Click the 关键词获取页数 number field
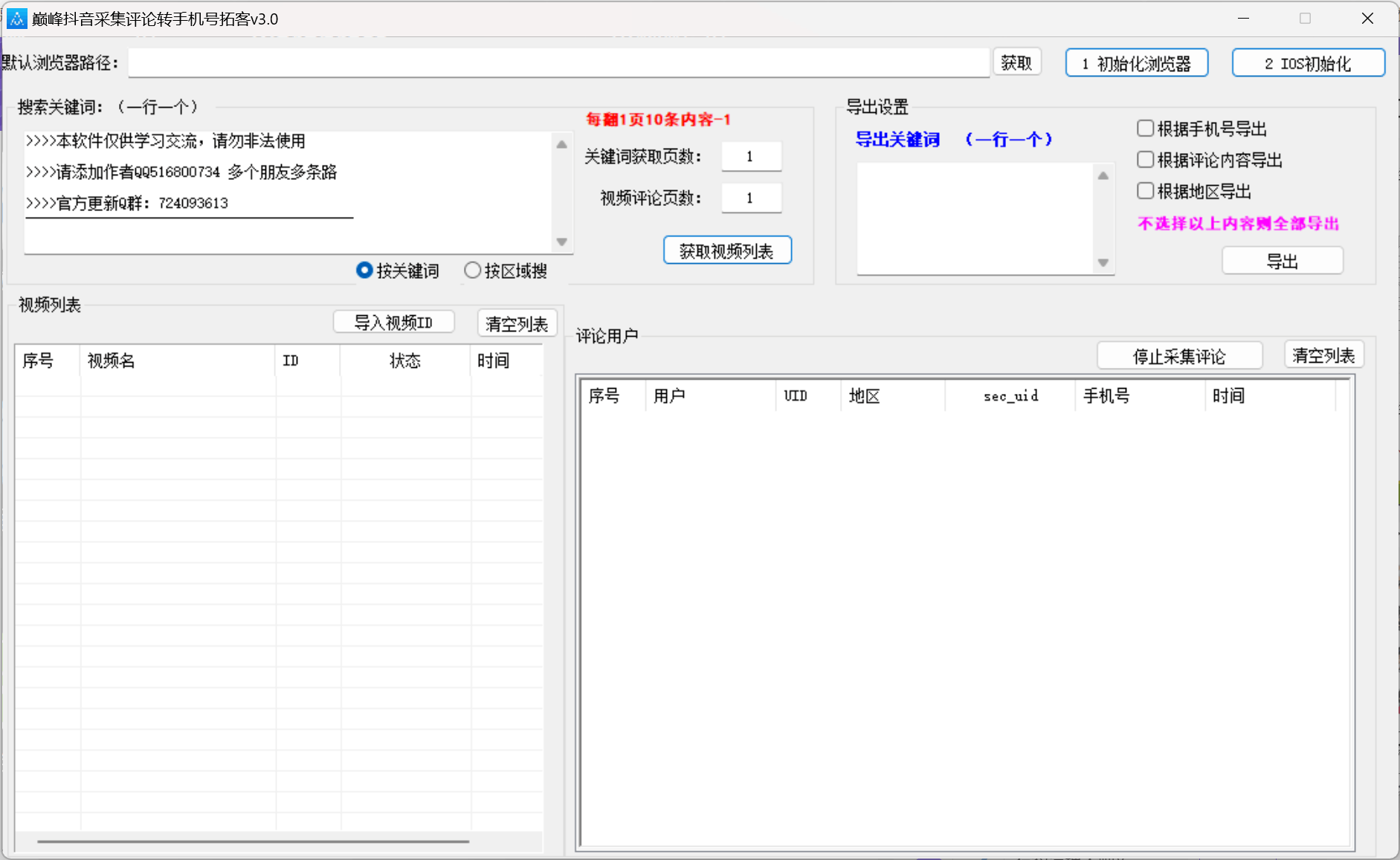Viewport: 1400px width, 860px height. [x=751, y=157]
